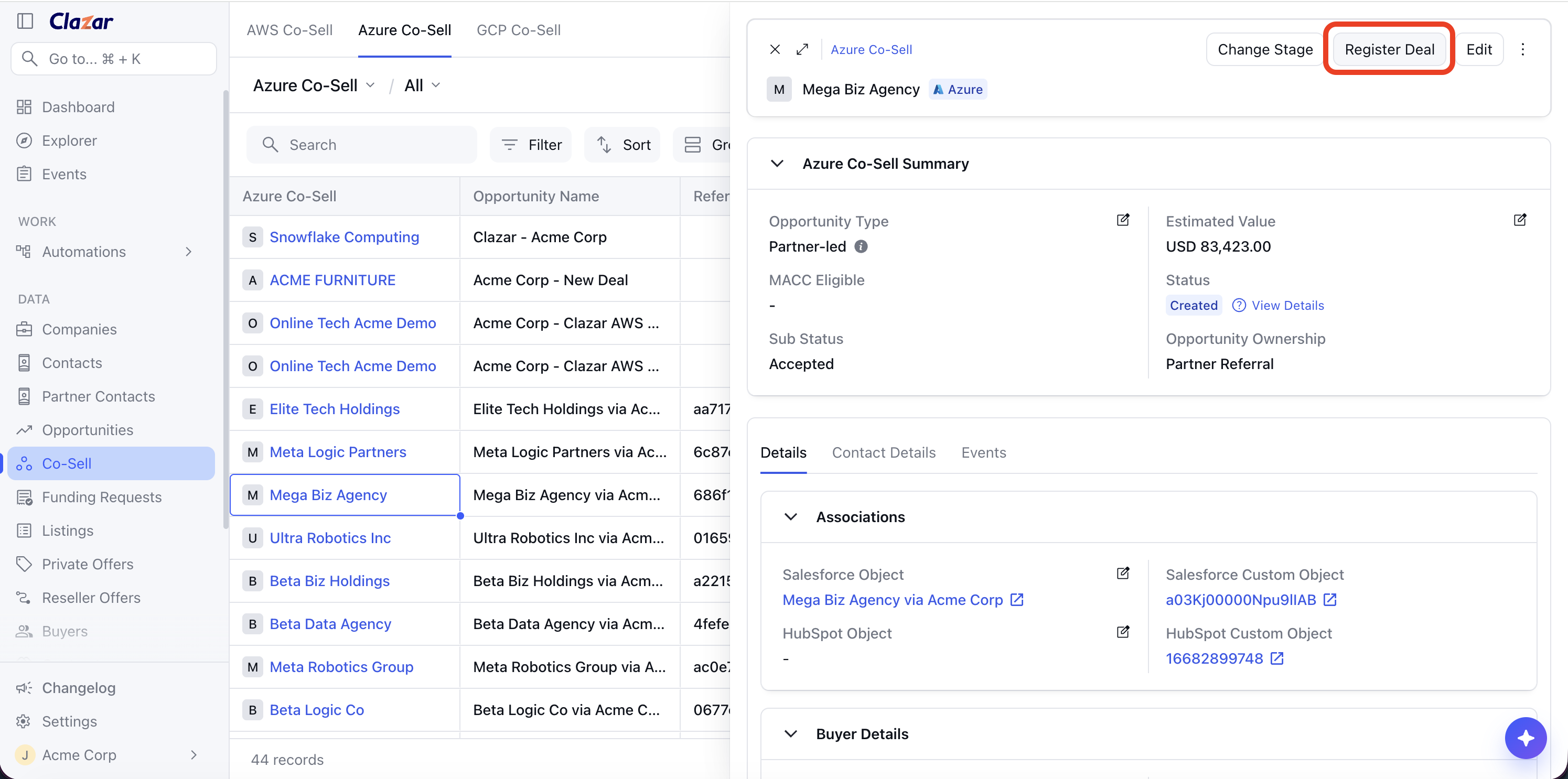Open the three-dot more options menu
Screen dimensions: 1568x779
[1522, 49]
